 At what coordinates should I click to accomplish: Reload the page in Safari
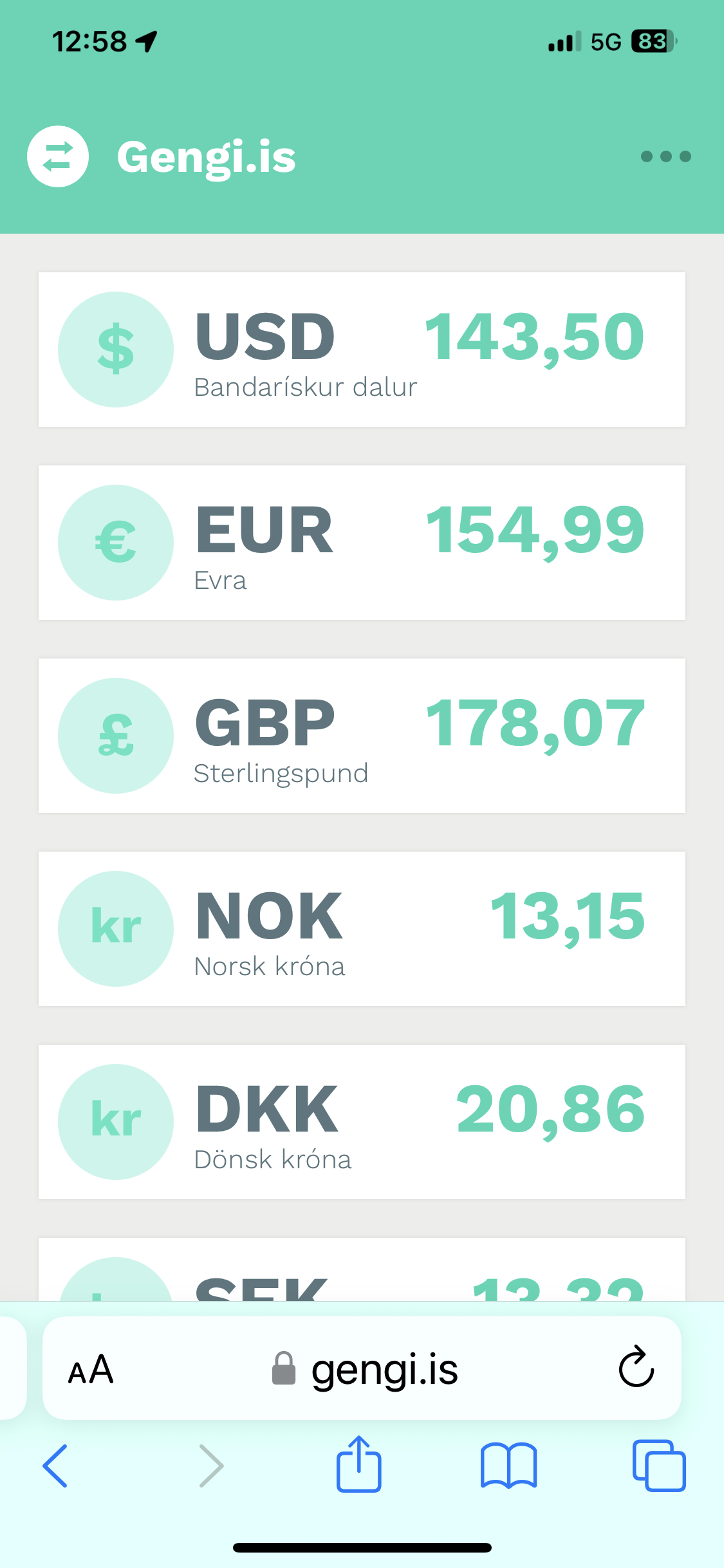[636, 1367]
